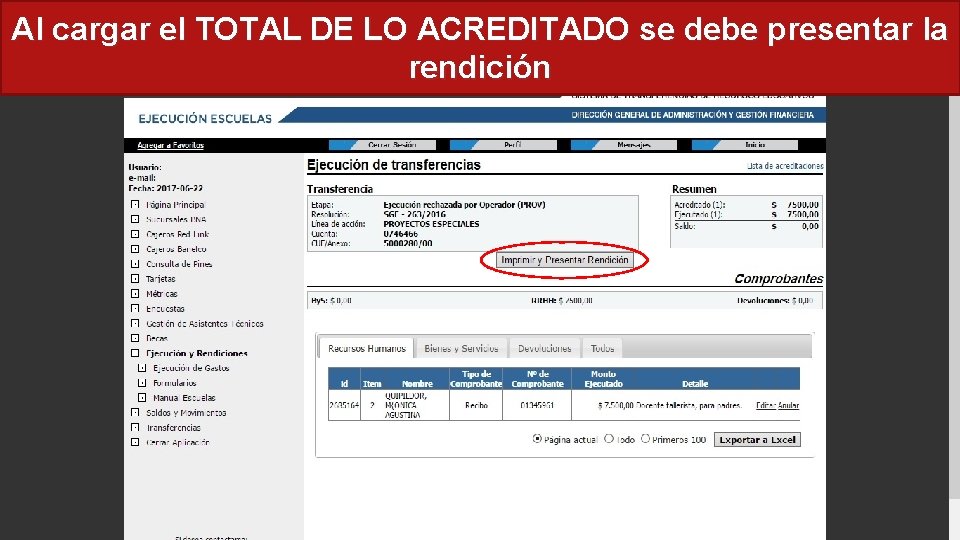Click Cerrar Aplicación in the sidebar
Viewport: 960px width, 540px height.
(x=178, y=442)
